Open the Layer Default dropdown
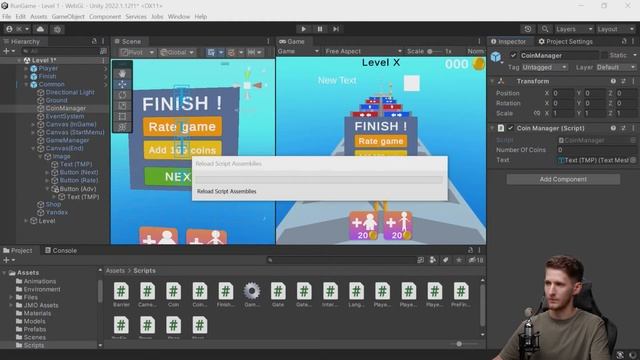This screenshot has width=640, height=360. click(616, 67)
